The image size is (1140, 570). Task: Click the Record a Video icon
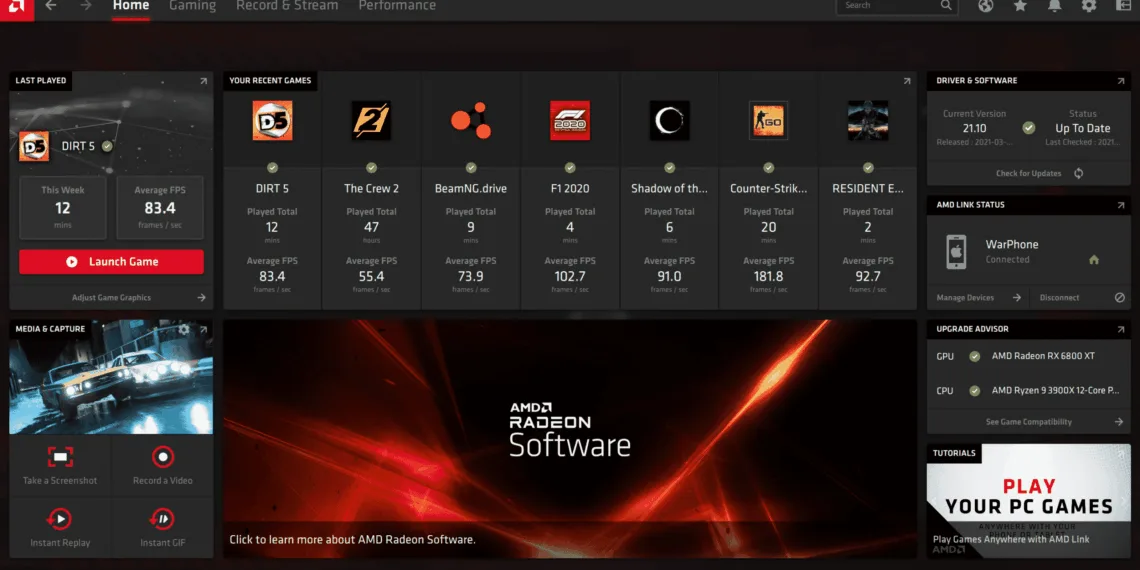(x=163, y=457)
